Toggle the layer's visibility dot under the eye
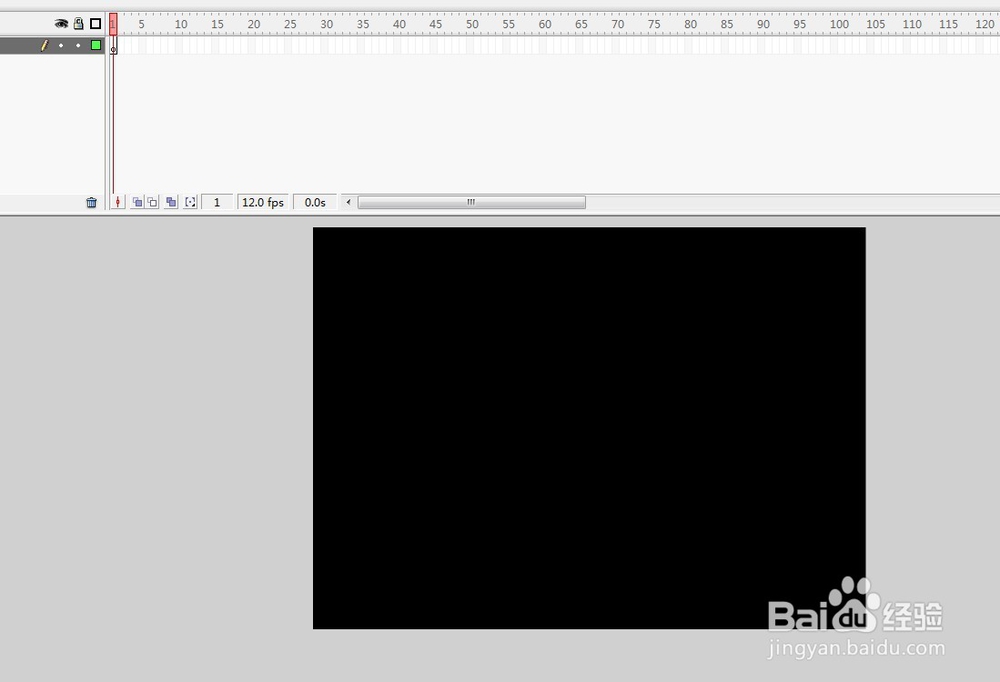1000x682 pixels. pos(61,45)
